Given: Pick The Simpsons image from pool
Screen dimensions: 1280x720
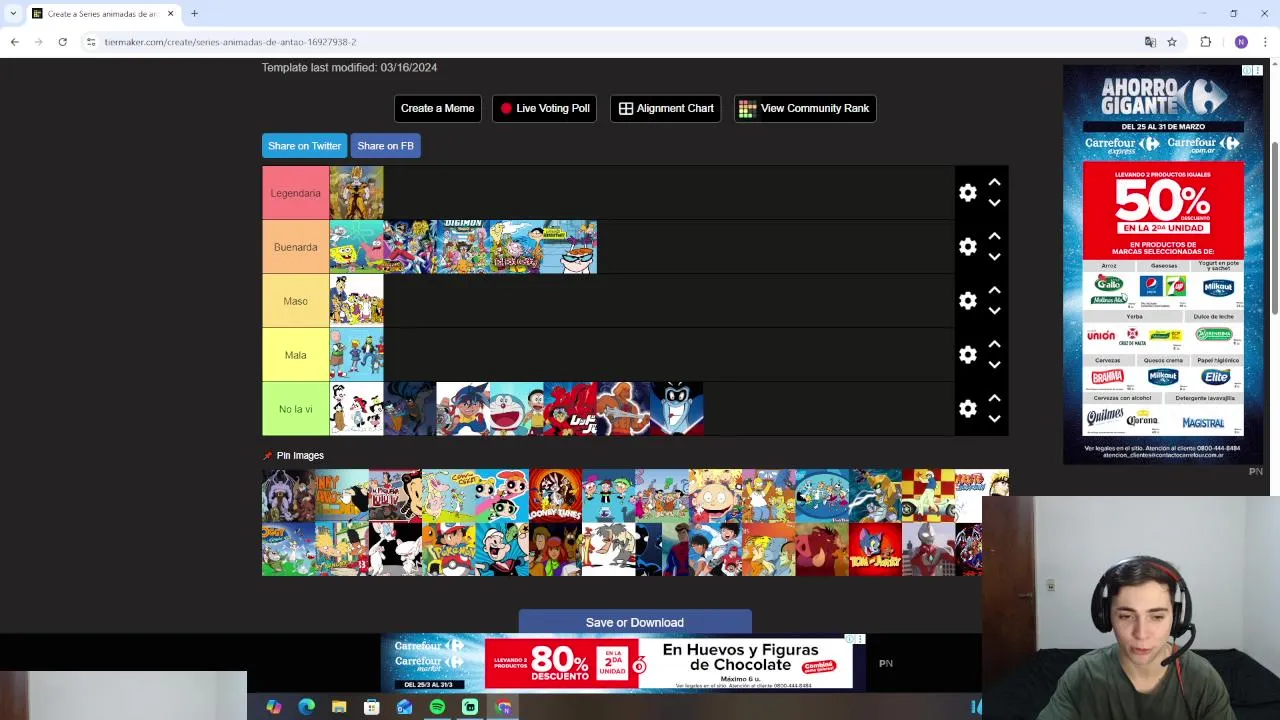Looking at the screenshot, I should 768,496.
